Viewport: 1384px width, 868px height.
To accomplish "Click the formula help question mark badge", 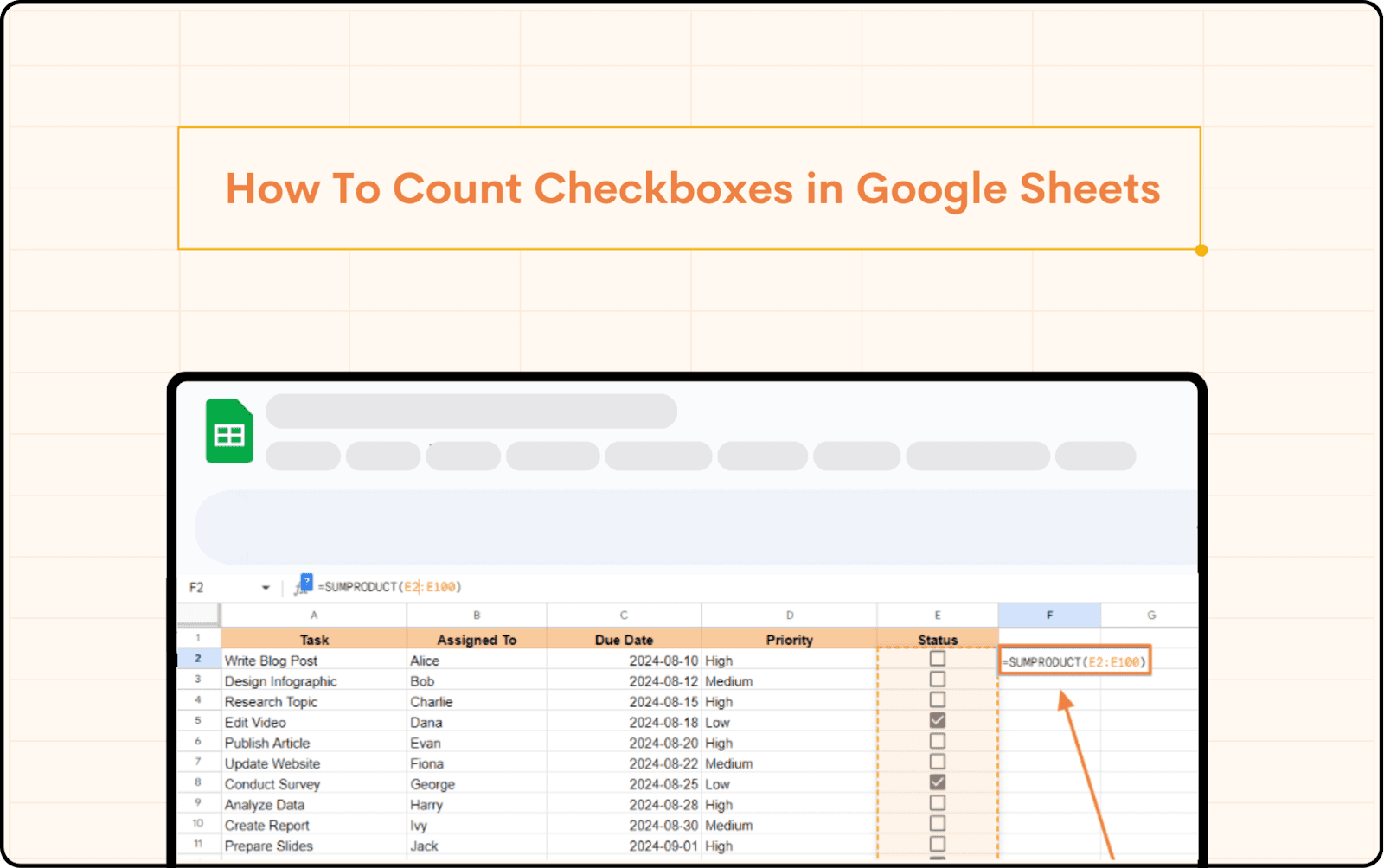I will (306, 582).
